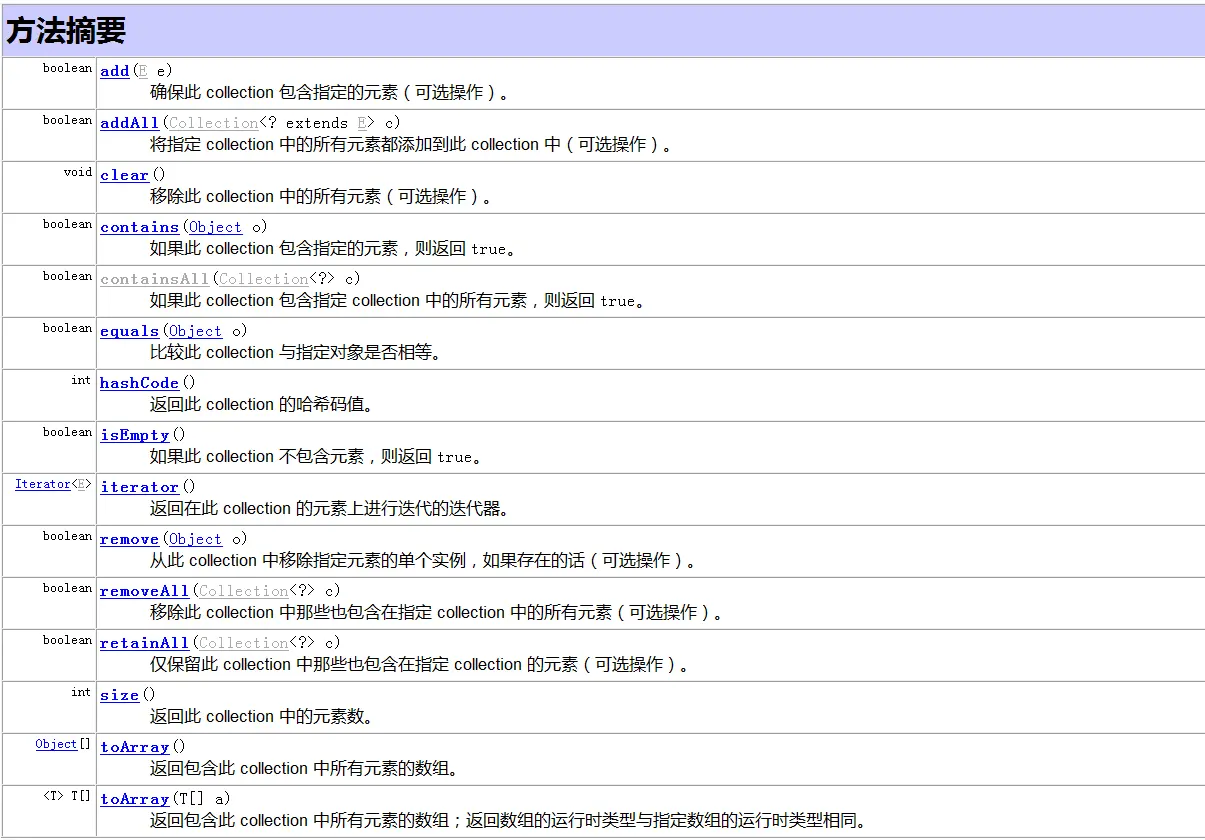
Task: Open the toArray() no-argument method link
Action: pyautogui.click(x=135, y=747)
